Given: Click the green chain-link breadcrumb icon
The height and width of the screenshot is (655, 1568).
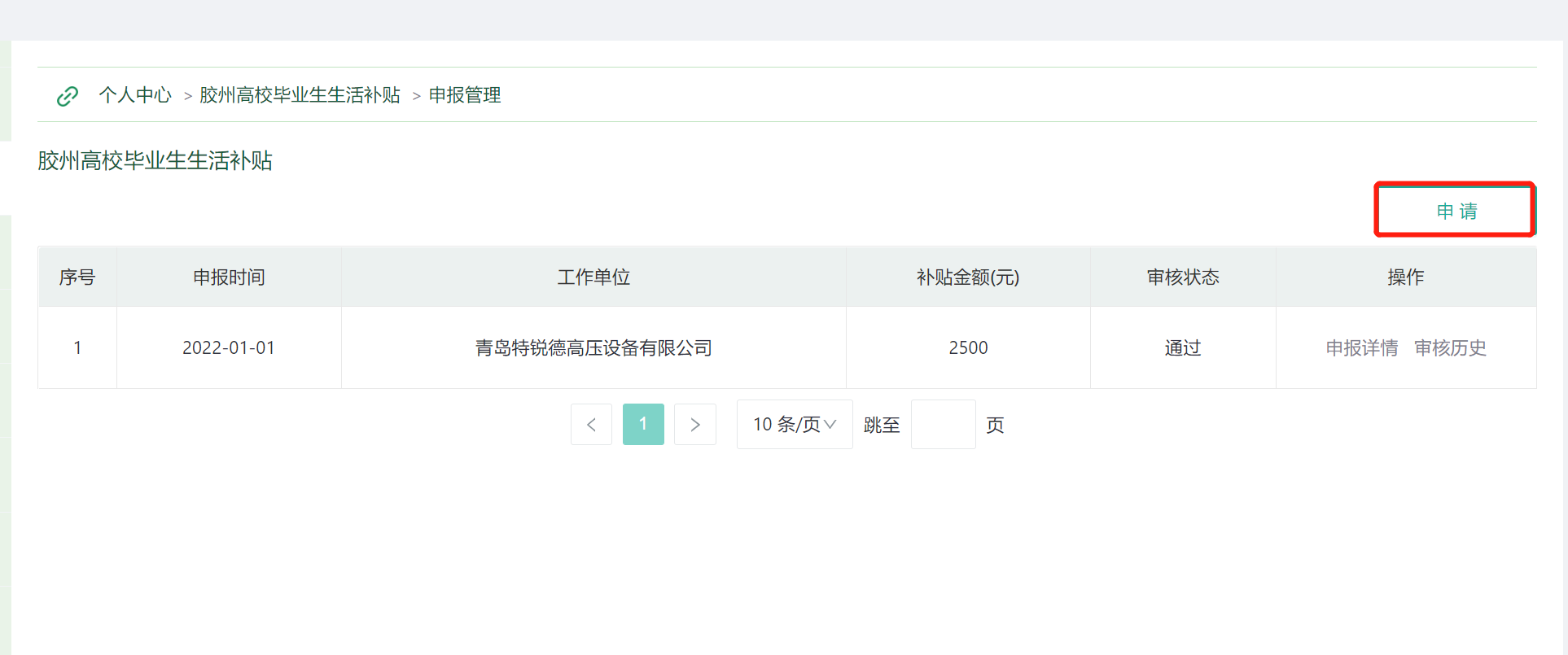Looking at the screenshot, I should [68, 96].
